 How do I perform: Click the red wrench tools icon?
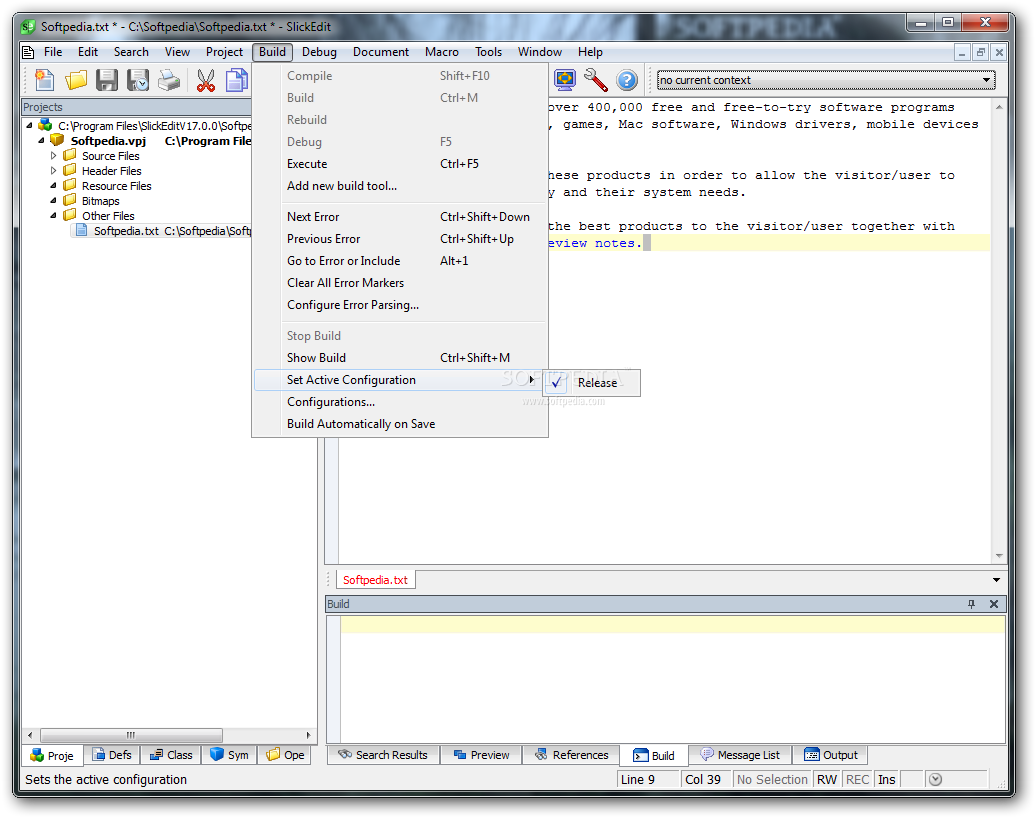596,80
